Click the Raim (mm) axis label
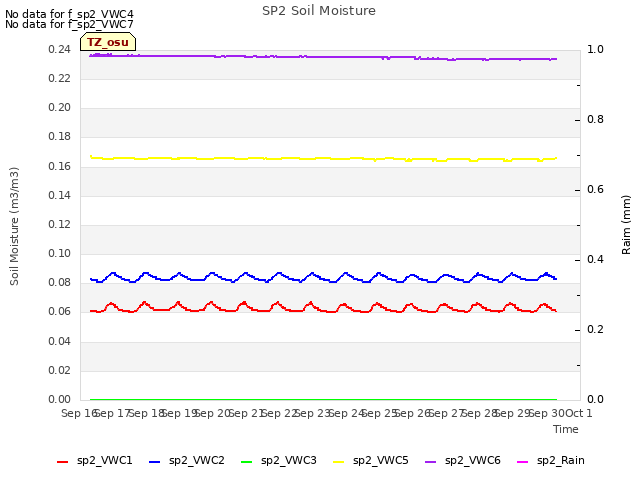 point(626,225)
